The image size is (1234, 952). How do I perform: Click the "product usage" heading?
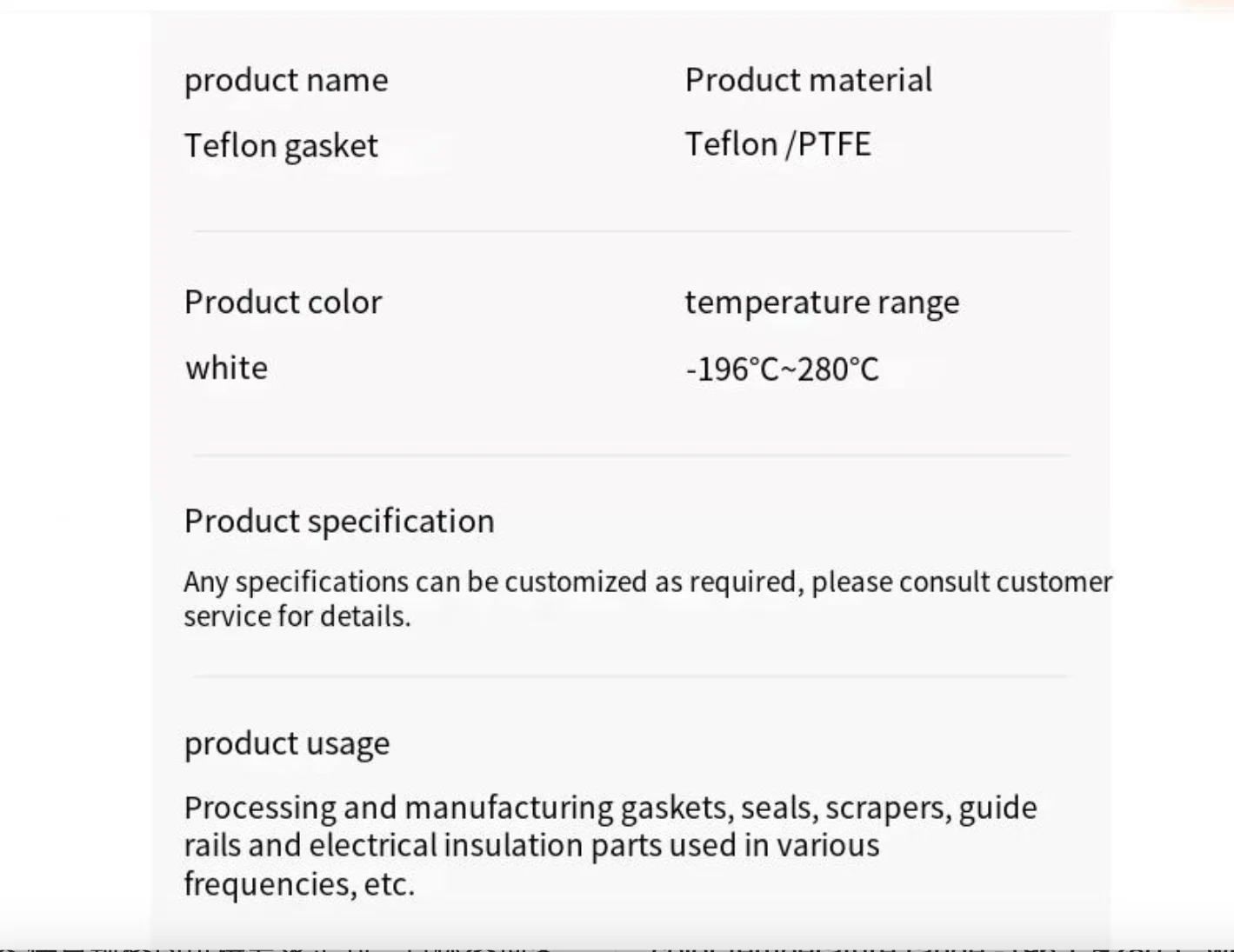coord(286,744)
